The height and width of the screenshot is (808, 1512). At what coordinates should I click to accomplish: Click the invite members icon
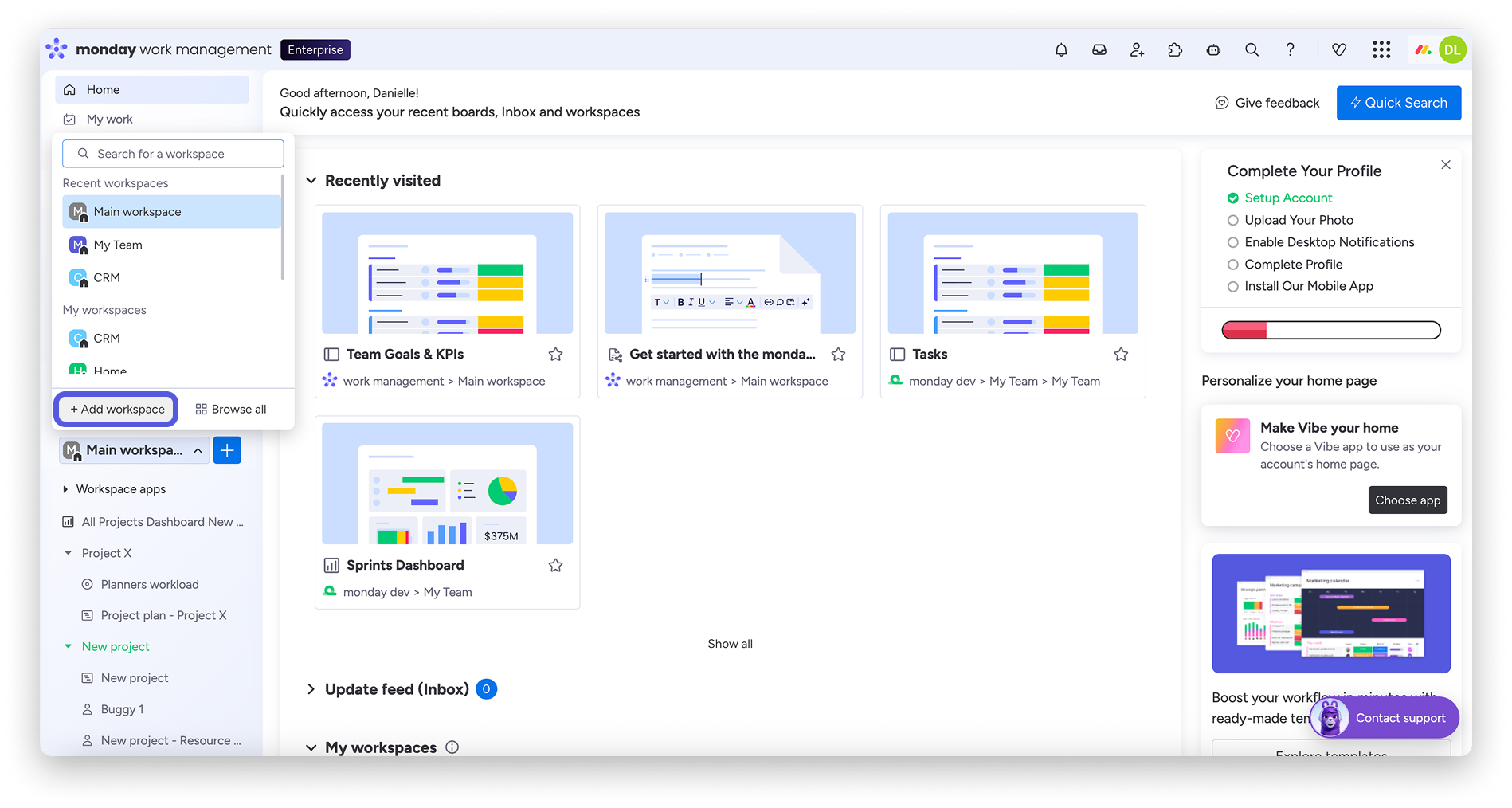point(1137,50)
